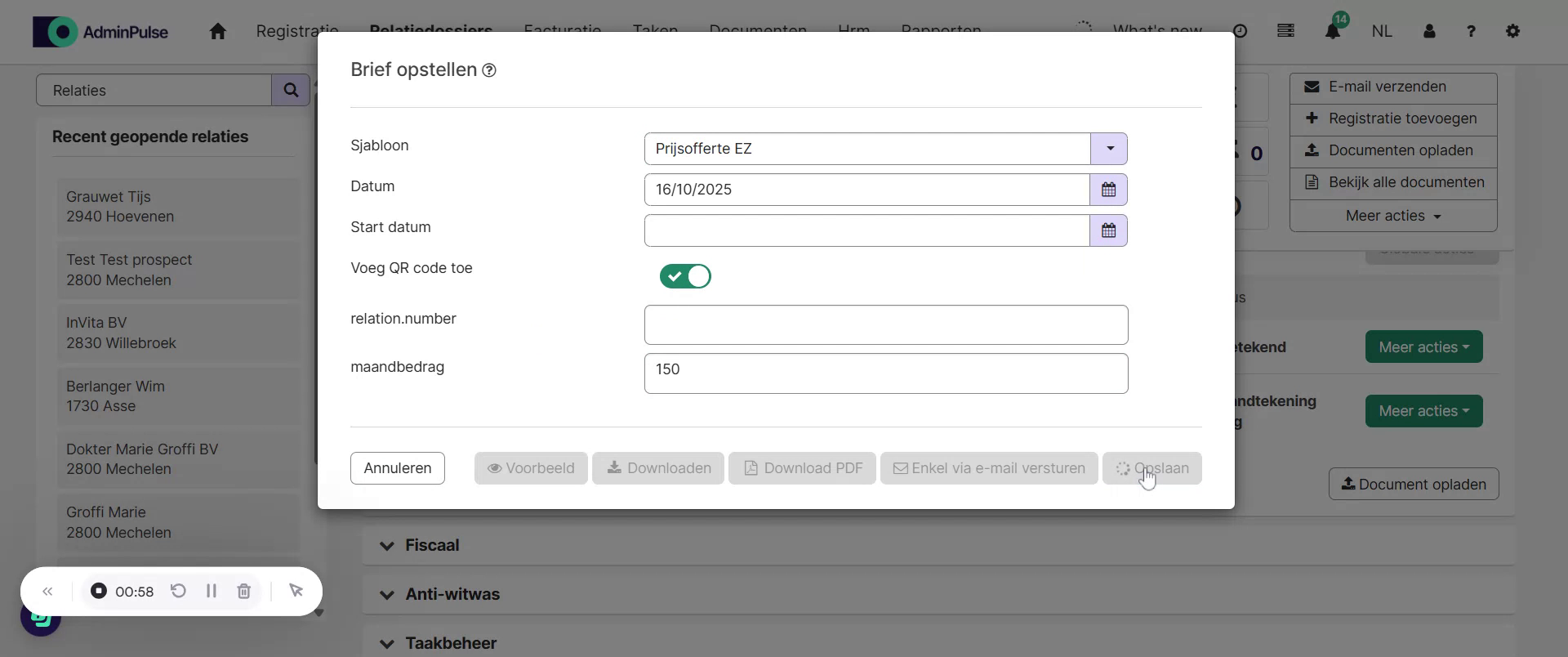Click the Datum field with 16/10/2025
The width and height of the screenshot is (1568, 657).
(867, 190)
